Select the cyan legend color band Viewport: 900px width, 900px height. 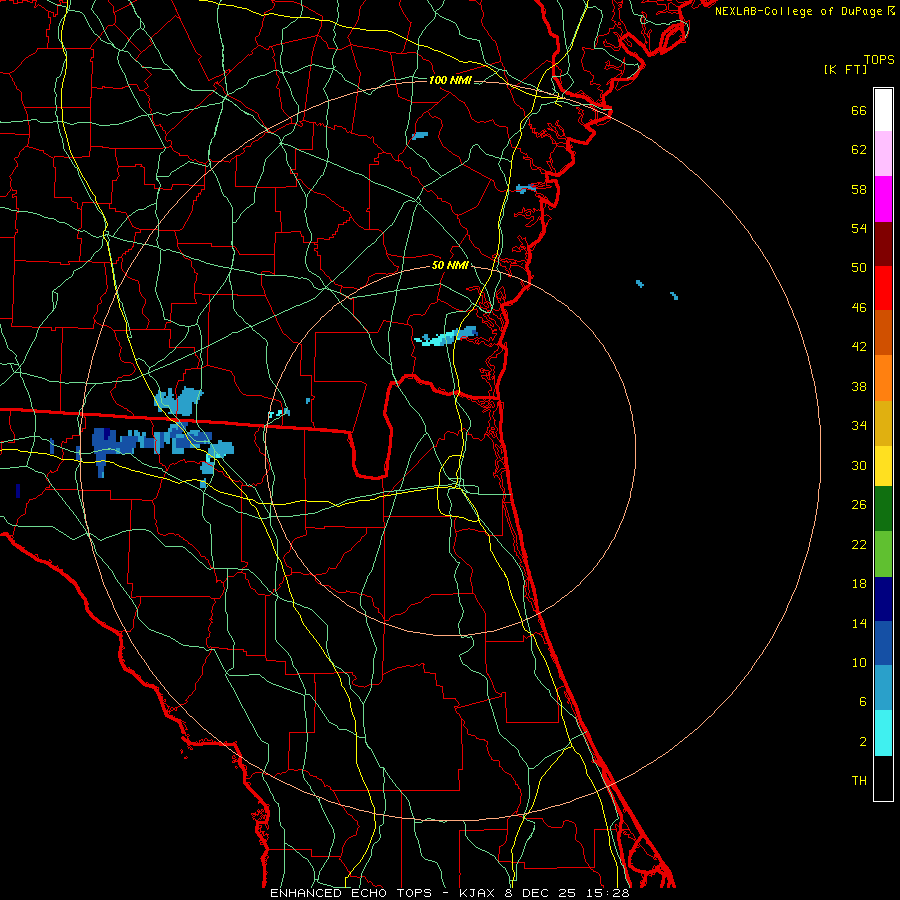(x=883, y=733)
